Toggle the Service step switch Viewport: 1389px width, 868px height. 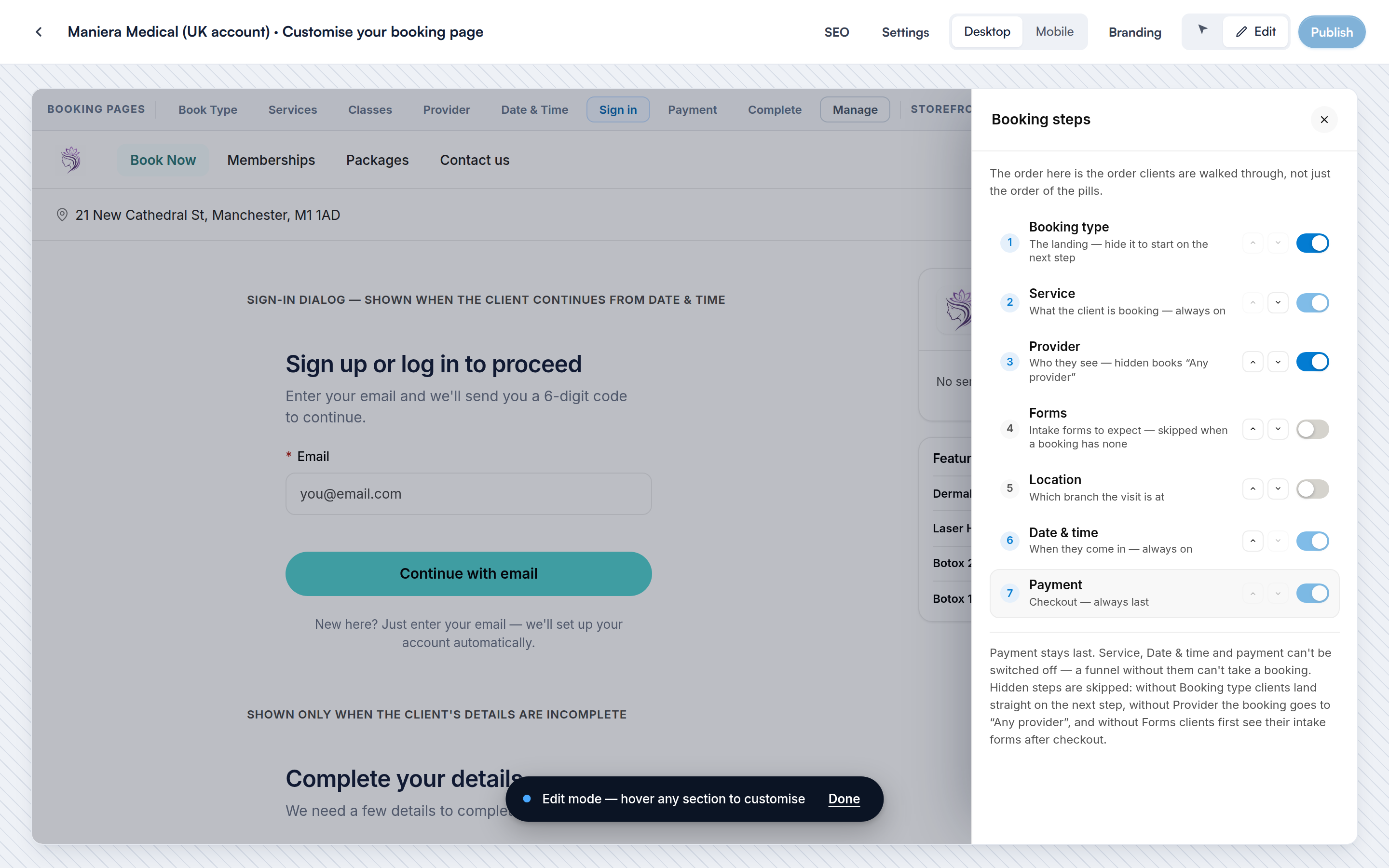[x=1312, y=302]
